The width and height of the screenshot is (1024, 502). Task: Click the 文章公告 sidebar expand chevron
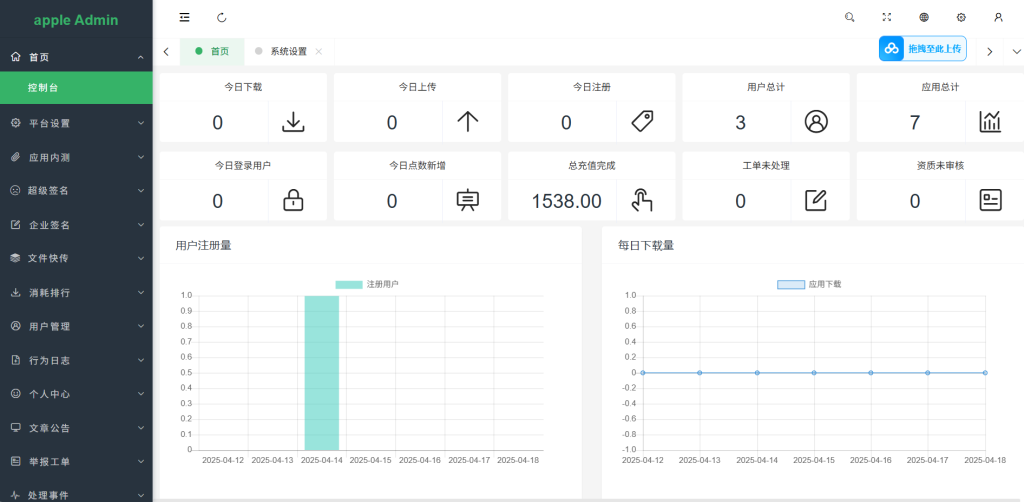(140, 428)
